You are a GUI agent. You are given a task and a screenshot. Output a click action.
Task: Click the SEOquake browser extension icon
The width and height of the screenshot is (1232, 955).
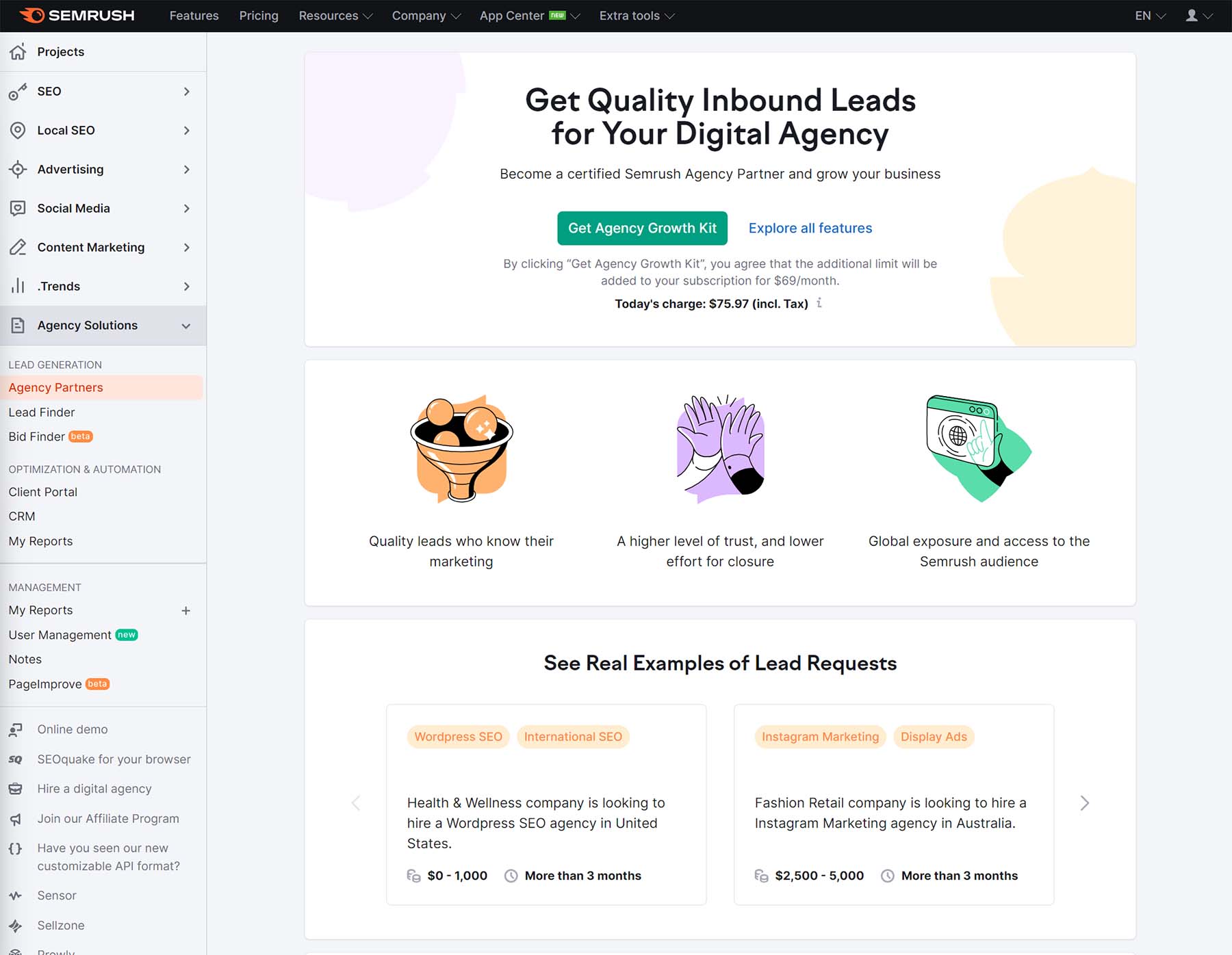click(16, 759)
